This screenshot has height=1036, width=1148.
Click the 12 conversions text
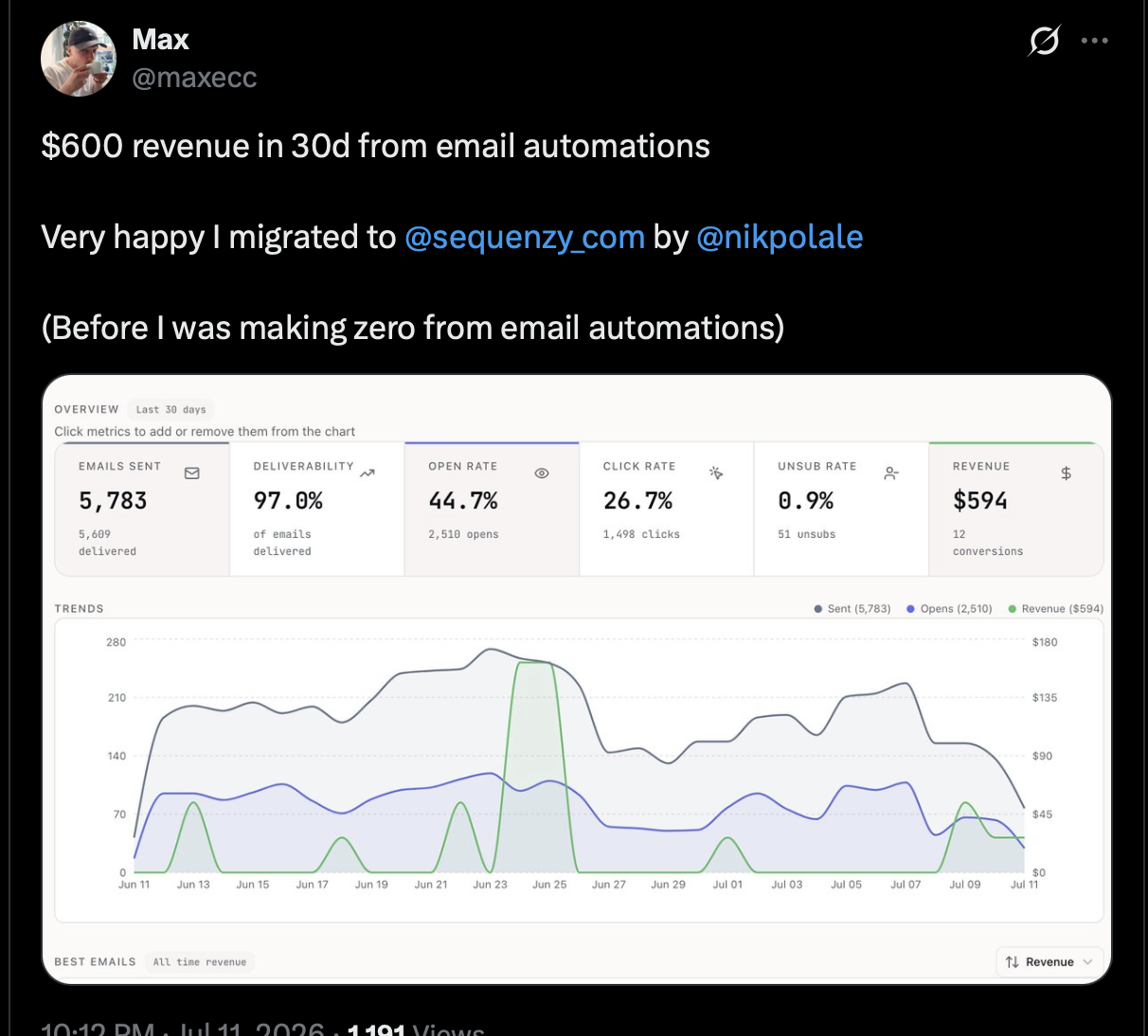coord(988,543)
